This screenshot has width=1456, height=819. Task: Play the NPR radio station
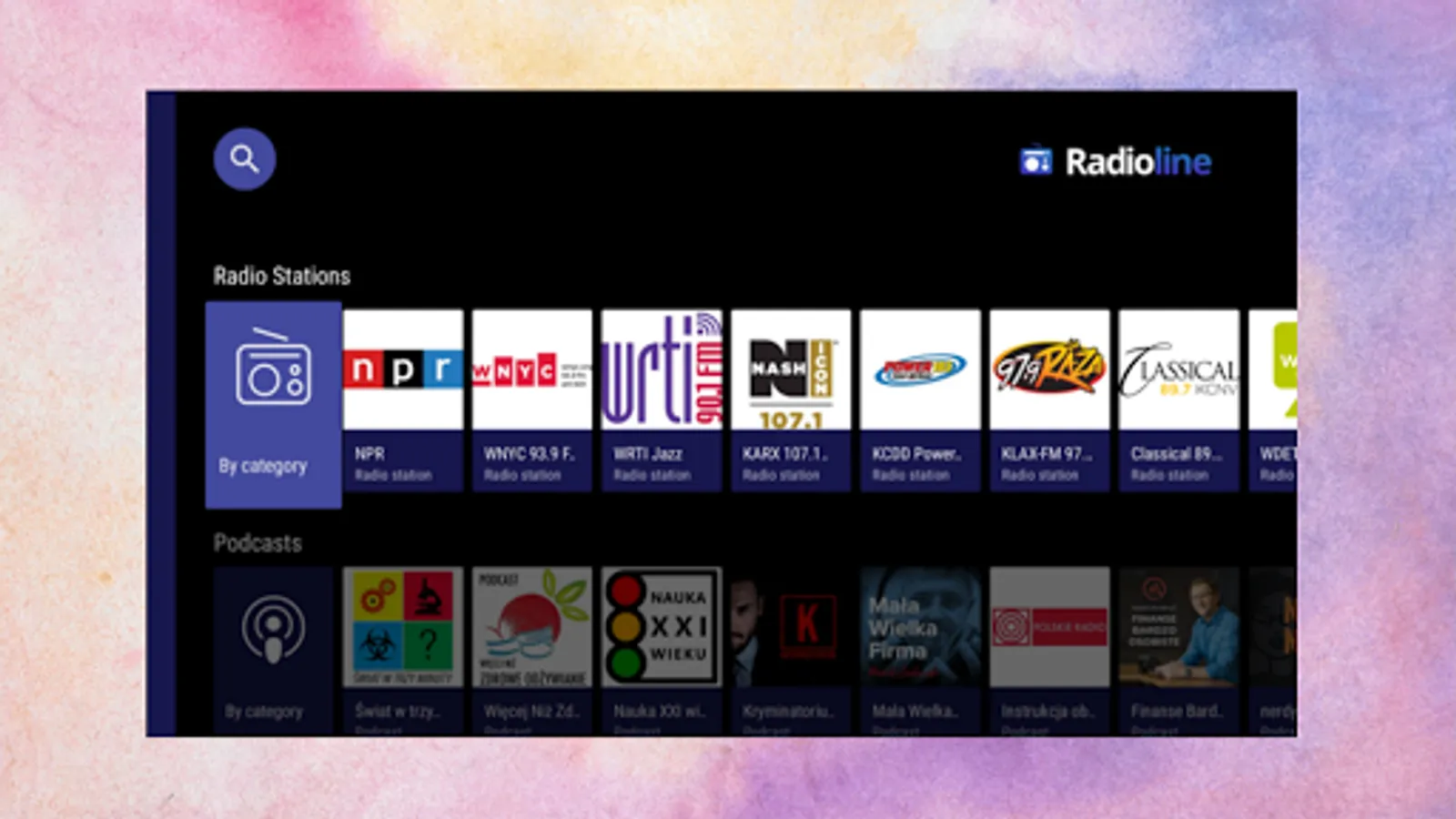click(403, 400)
